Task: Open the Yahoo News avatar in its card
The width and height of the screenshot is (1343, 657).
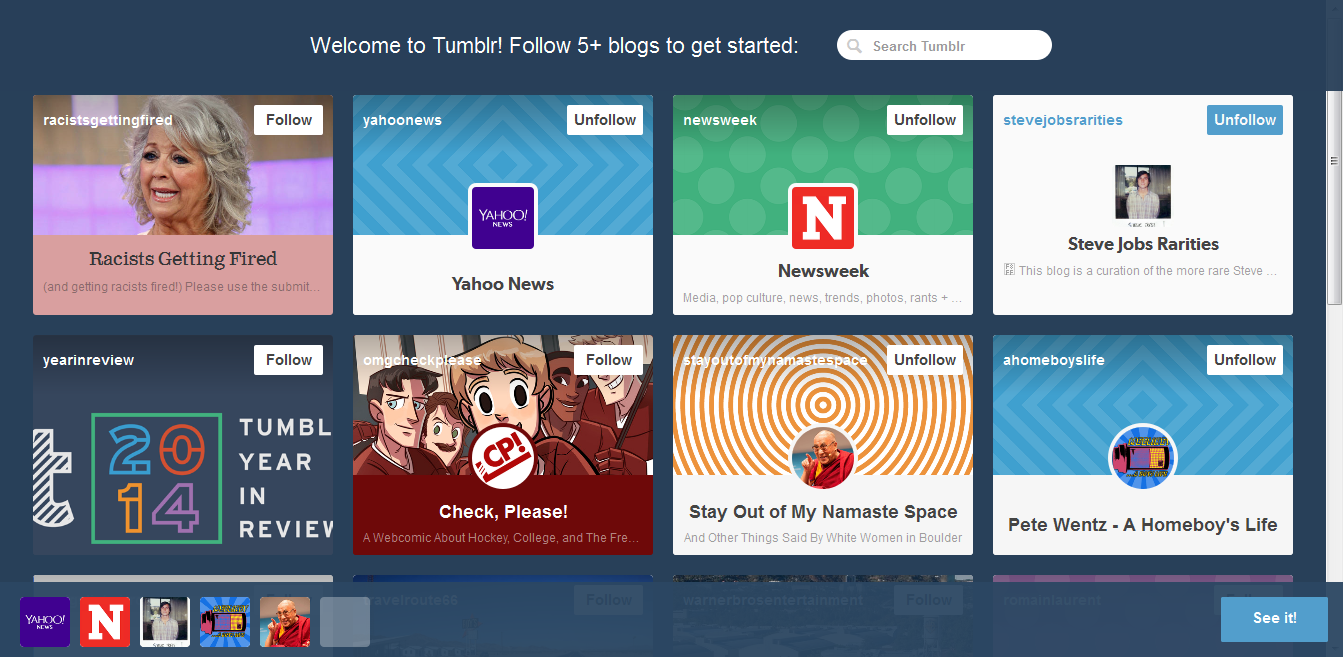Action: (503, 217)
